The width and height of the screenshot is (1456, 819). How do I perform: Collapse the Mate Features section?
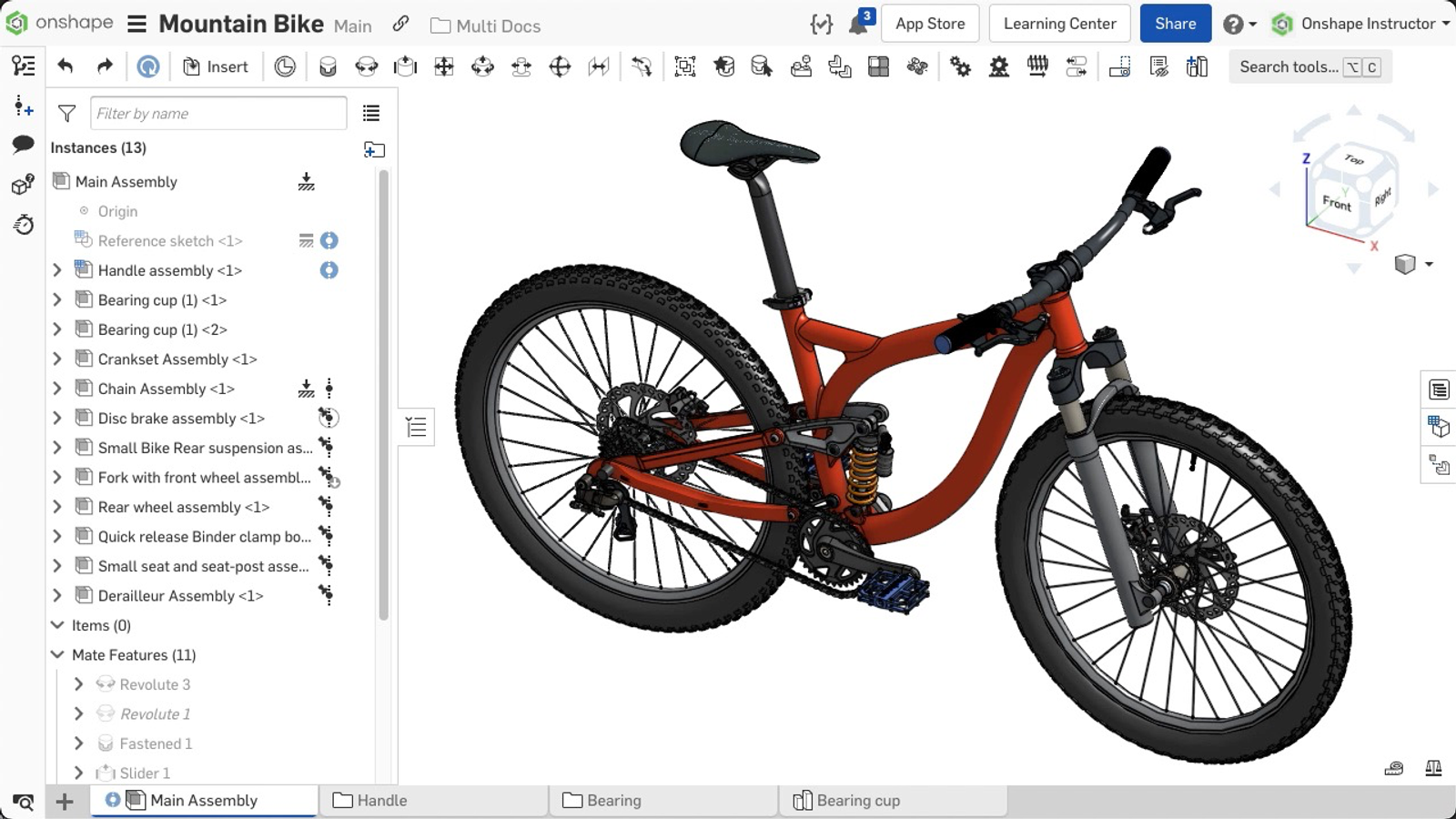pos(57,655)
